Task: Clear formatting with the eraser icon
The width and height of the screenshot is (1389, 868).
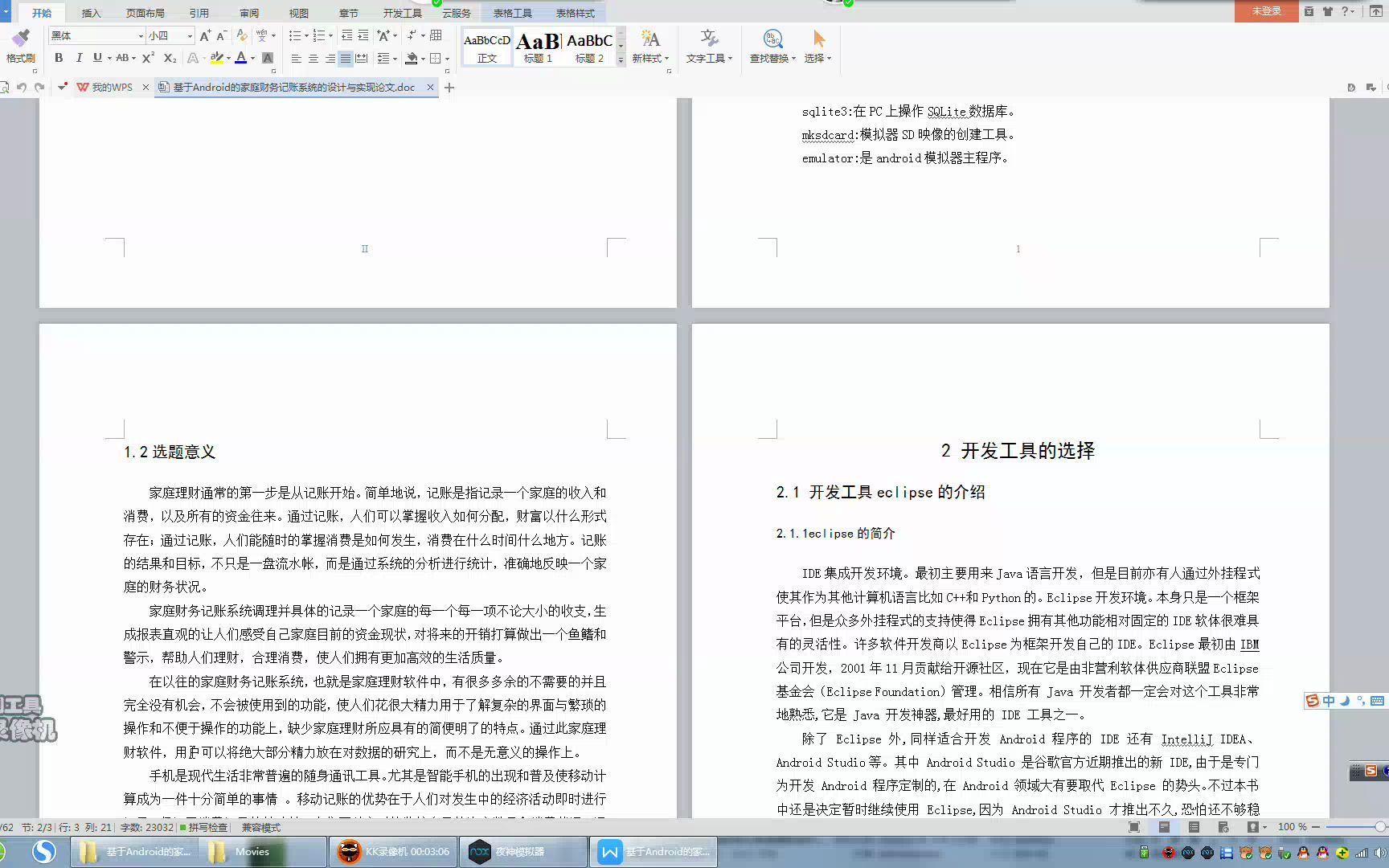Action: click(x=242, y=35)
